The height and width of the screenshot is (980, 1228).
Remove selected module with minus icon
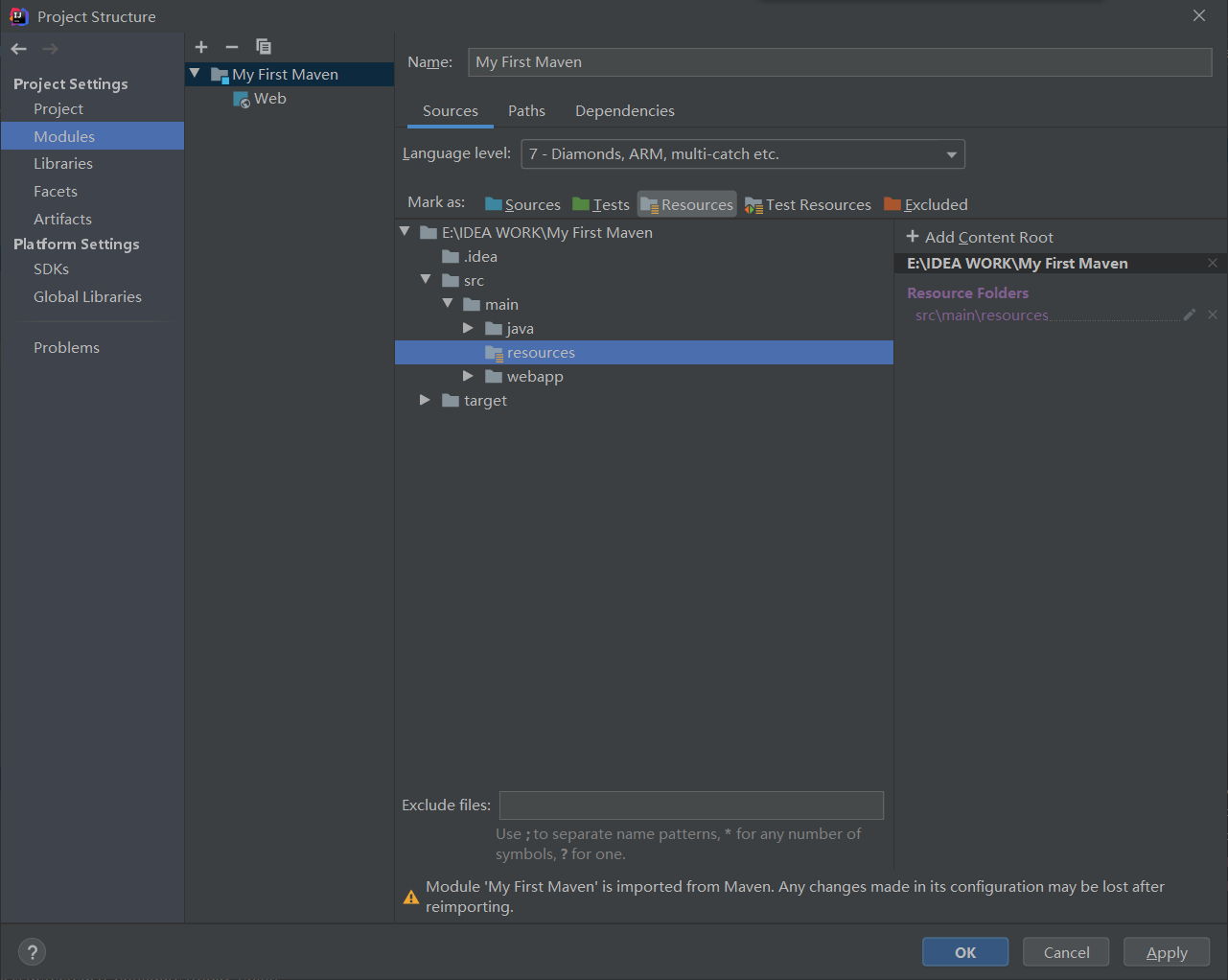pos(232,47)
